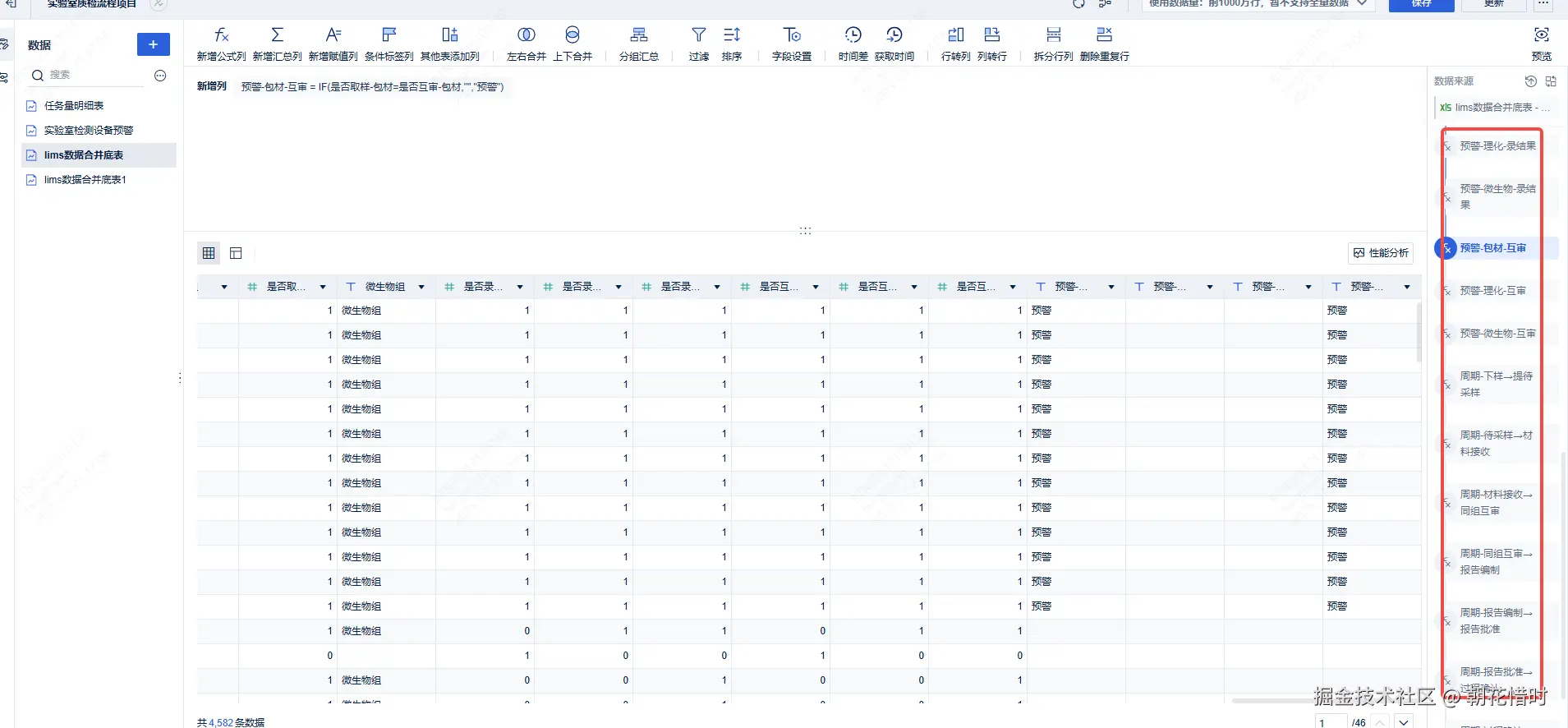
Task: Select the lims数据合并底表 table in data list
Action: (x=99, y=155)
